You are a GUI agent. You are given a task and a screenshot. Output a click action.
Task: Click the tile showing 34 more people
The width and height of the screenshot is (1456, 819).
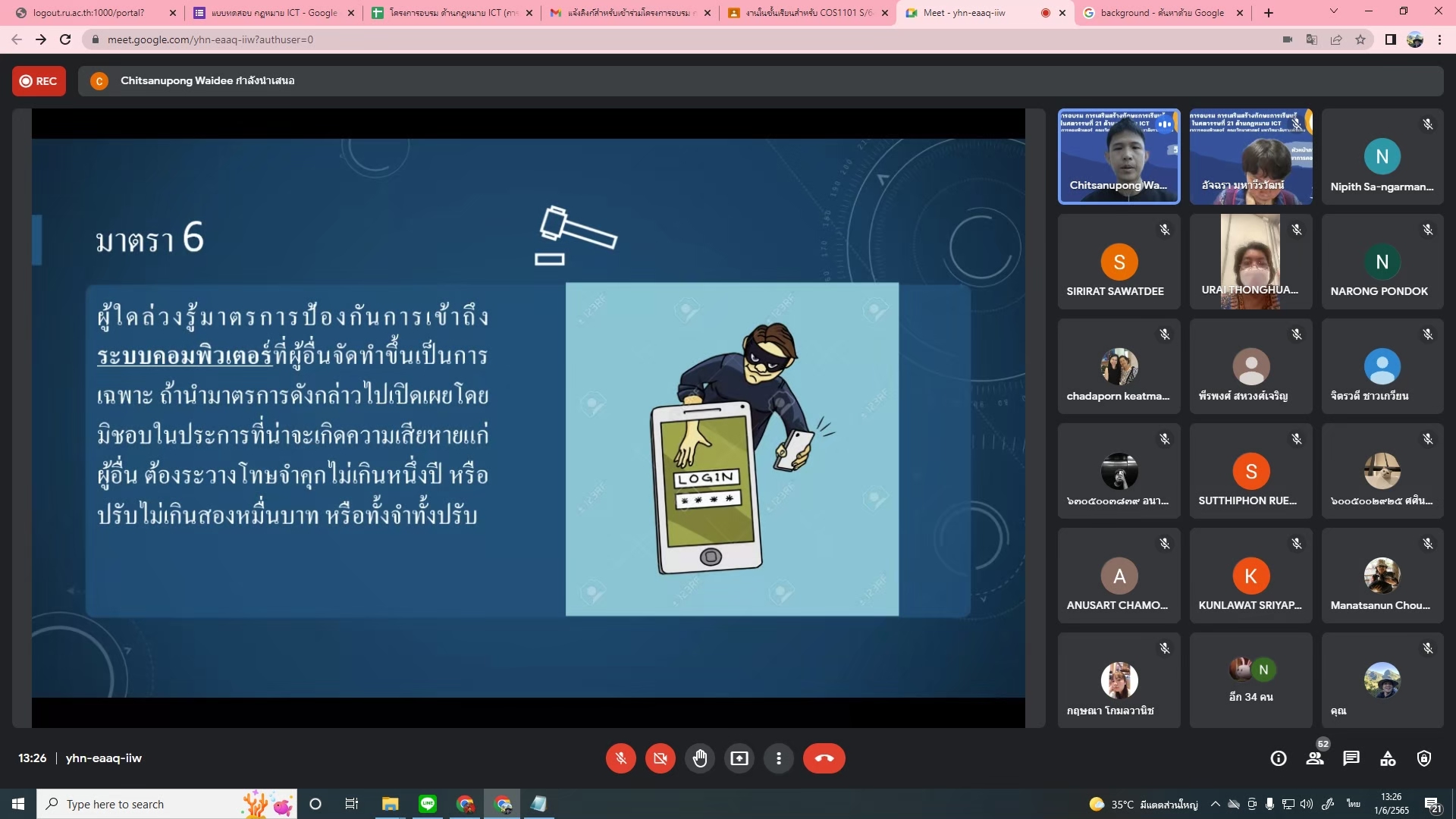[x=1250, y=680]
